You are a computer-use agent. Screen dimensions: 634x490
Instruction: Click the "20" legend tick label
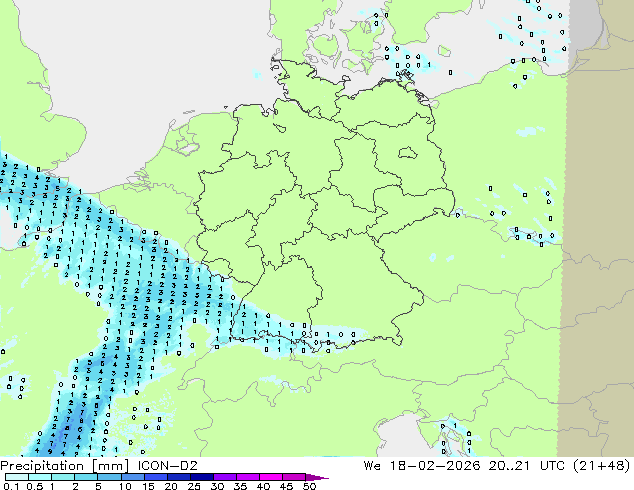point(171,486)
